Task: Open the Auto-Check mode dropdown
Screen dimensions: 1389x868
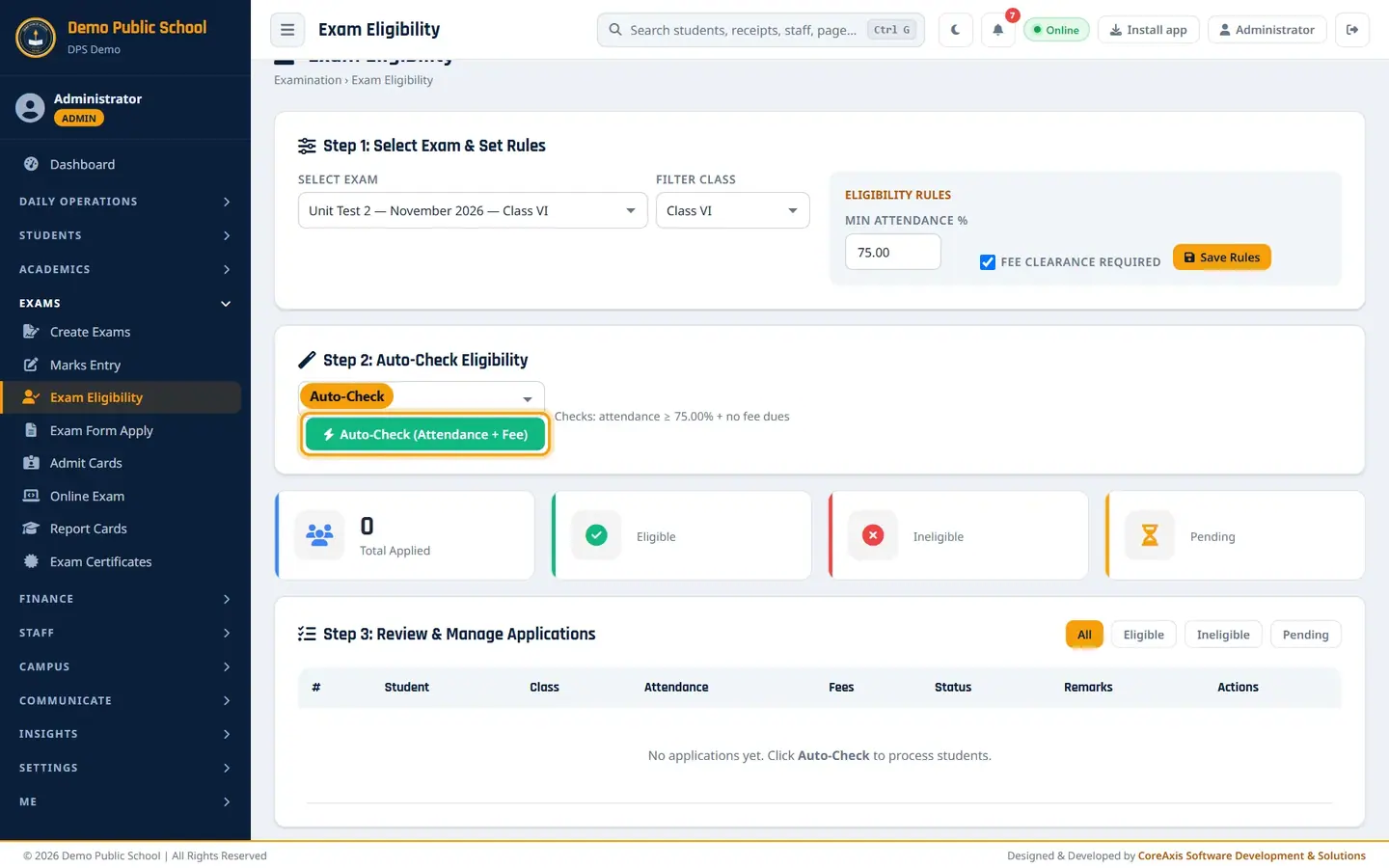Action: click(422, 397)
